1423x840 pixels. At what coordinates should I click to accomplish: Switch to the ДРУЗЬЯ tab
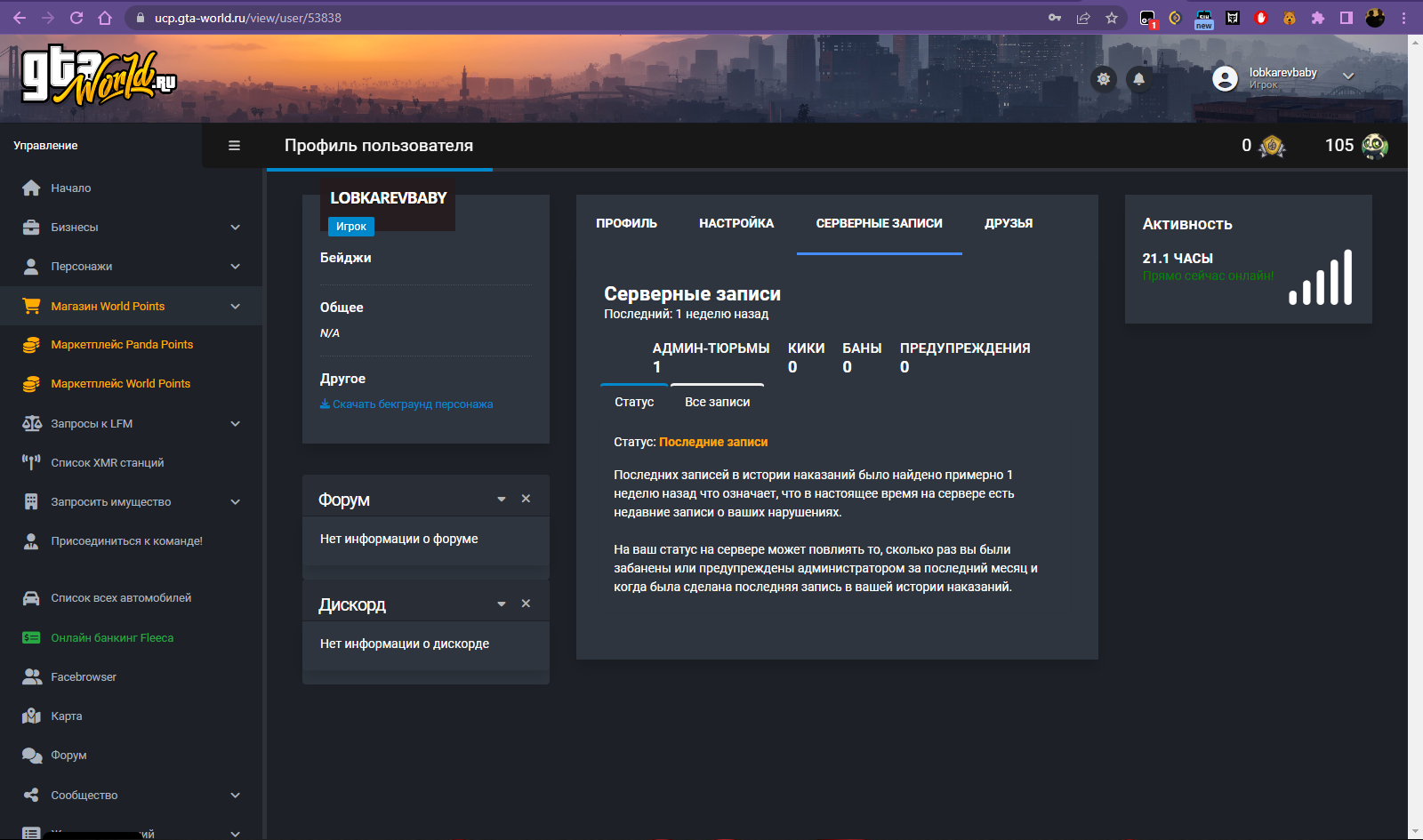[x=1009, y=223]
